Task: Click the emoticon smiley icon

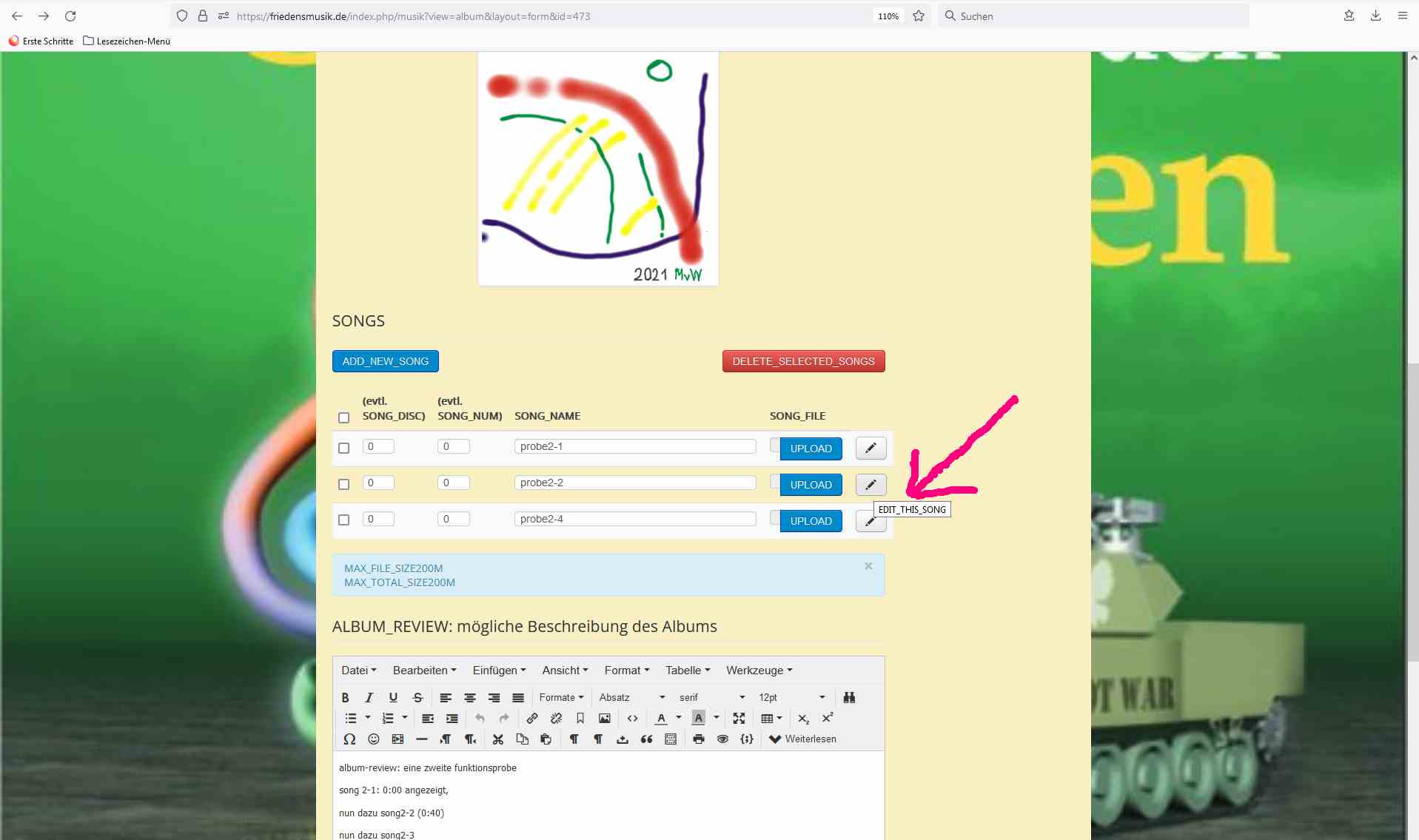Action: coord(374,739)
